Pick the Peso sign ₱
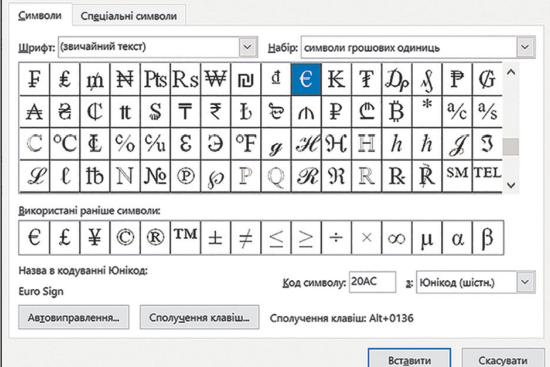 [457, 79]
